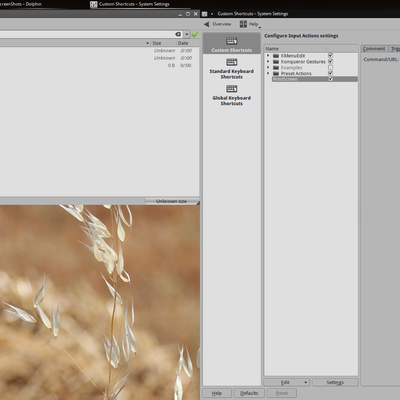Image resolution: width=400 pixels, height=400 pixels.
Task: Click the Preset Actions folder icon
Action: pos(276,73)
